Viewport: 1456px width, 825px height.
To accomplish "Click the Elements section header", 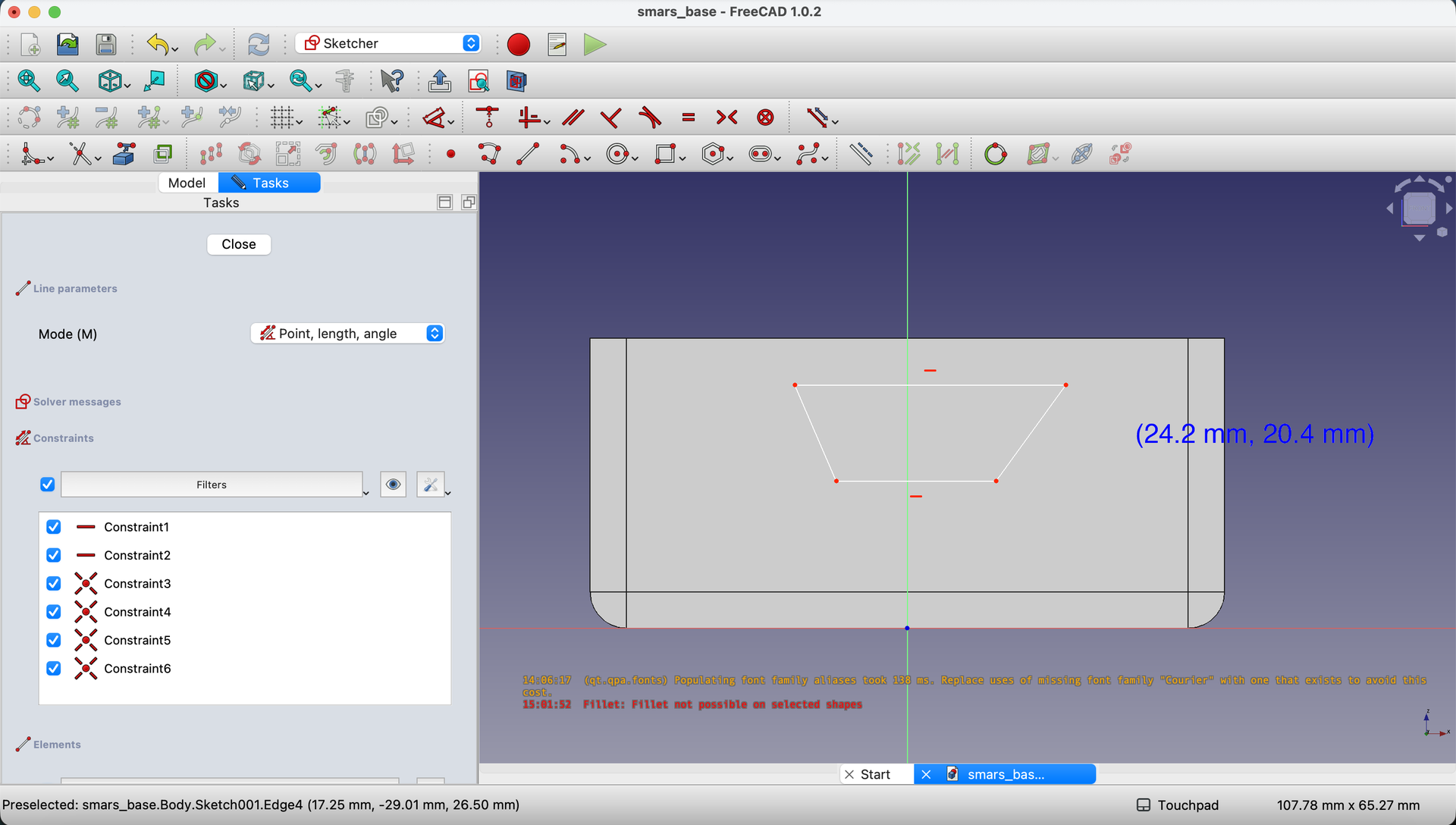I will (x=57, y=745).
